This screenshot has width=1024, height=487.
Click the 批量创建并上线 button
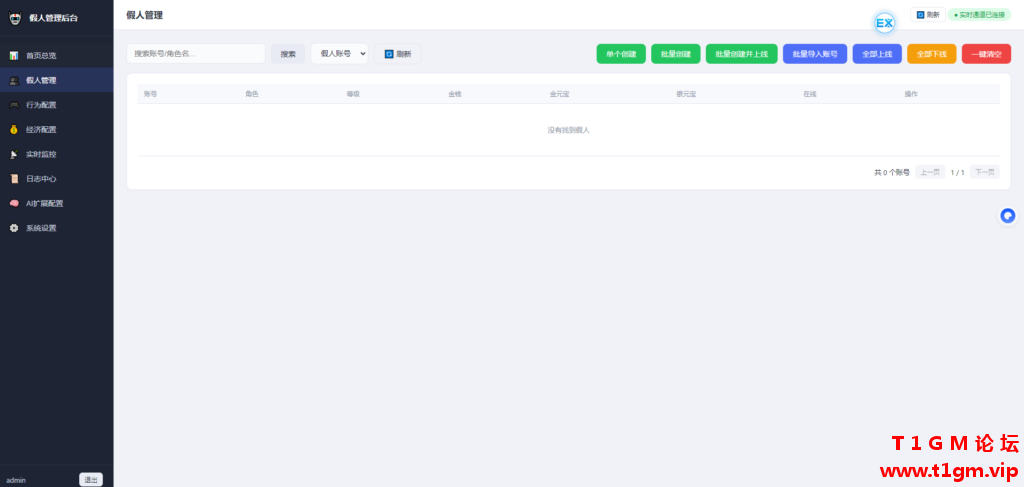pyautogui.click(x=742, y=54)
